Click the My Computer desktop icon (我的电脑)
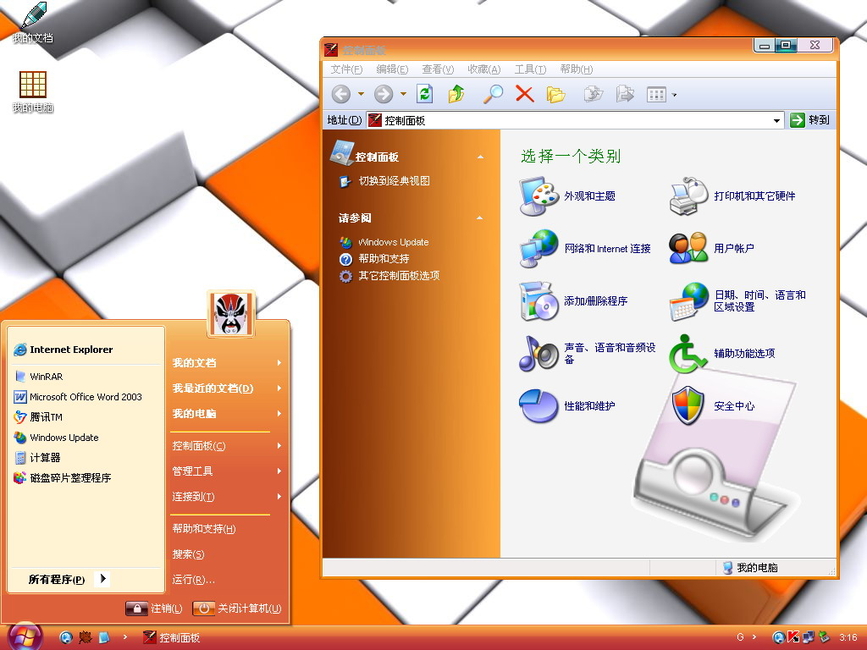 point(33,92)
